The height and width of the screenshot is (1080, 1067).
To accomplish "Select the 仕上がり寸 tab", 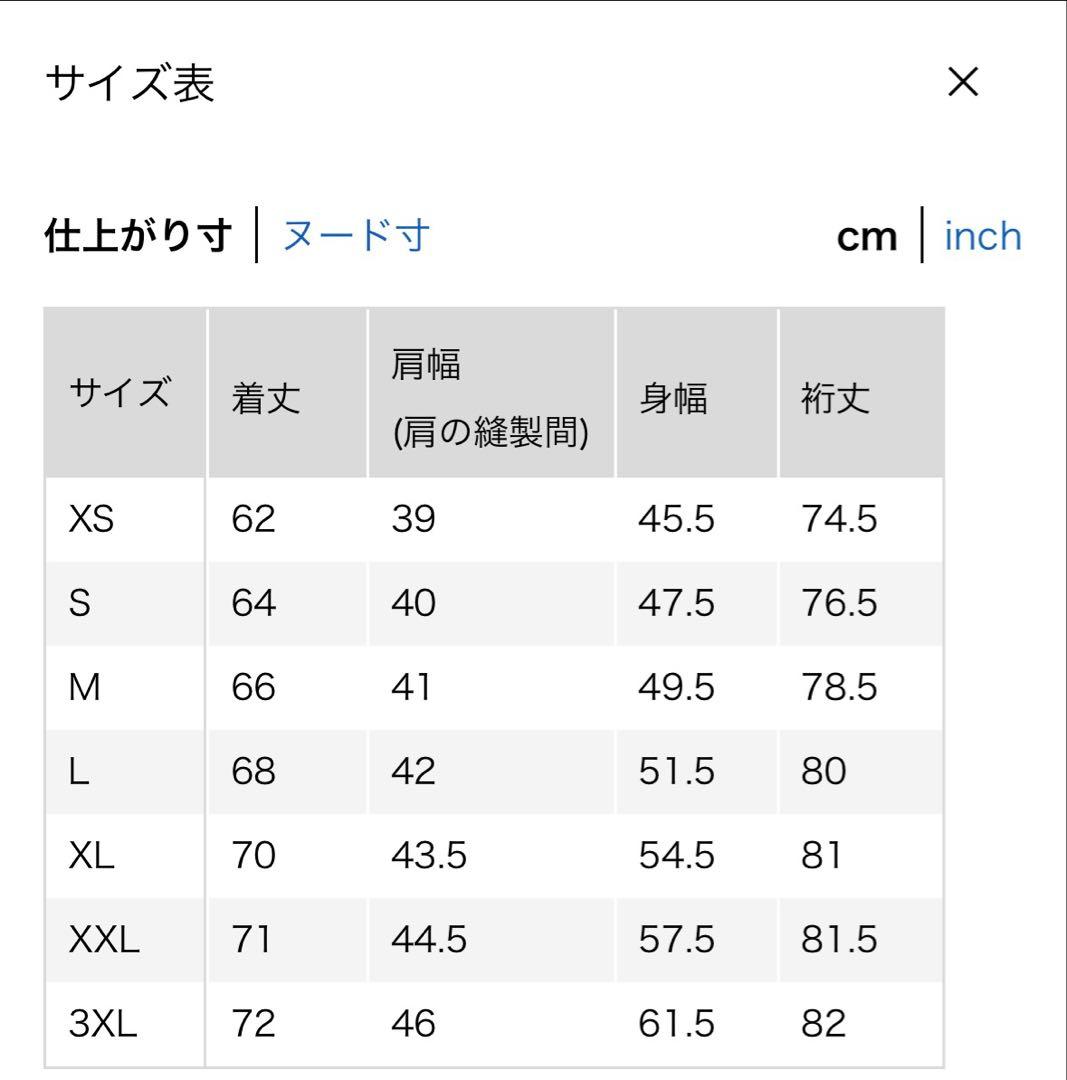I will point(138,236).
